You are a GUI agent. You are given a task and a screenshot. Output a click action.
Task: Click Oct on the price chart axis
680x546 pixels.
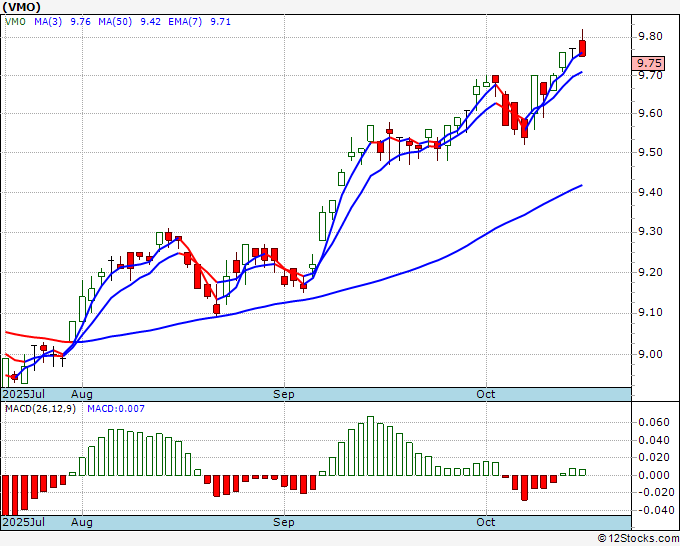(486, 394)
